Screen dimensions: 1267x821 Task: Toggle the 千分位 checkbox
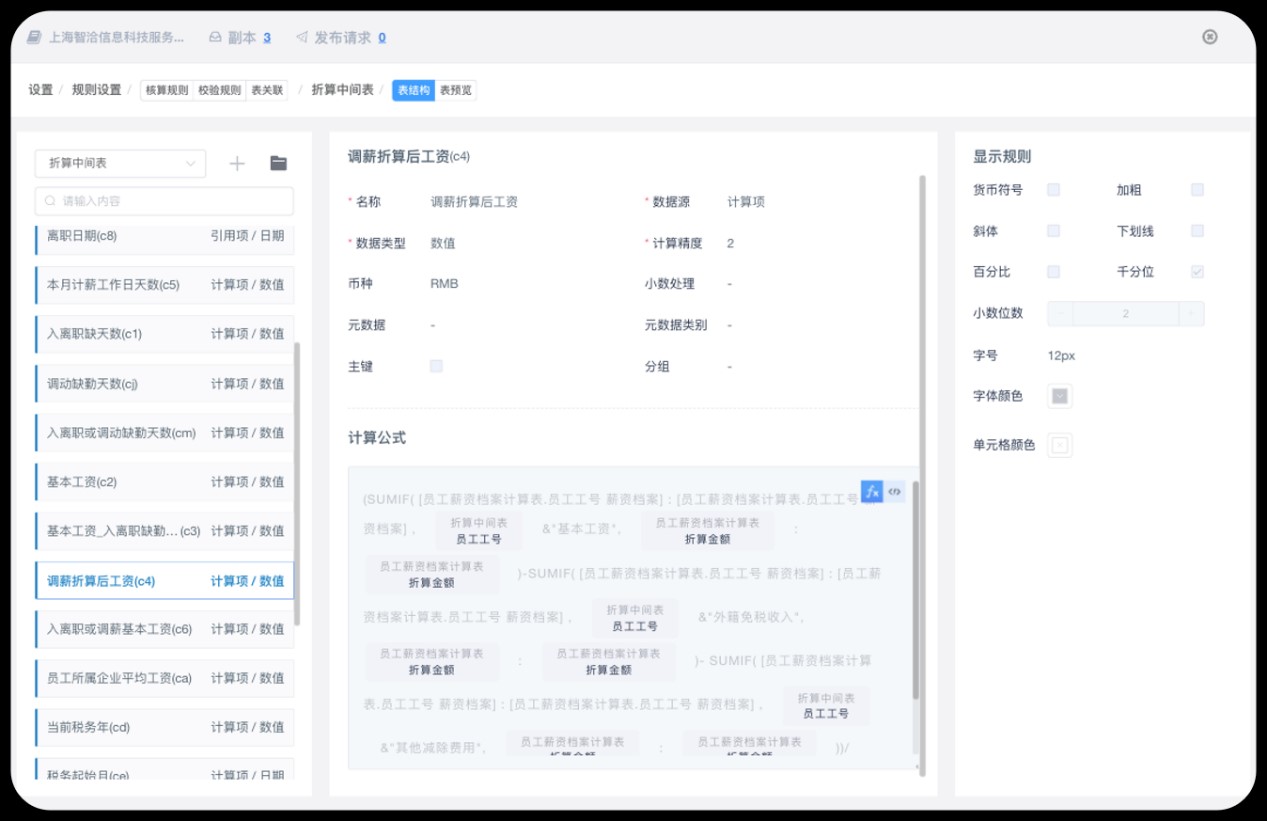tap(1197, 272)
